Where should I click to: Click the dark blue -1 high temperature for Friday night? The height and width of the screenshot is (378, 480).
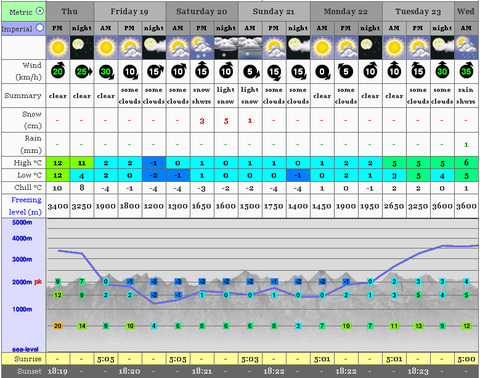pos(154,163)
